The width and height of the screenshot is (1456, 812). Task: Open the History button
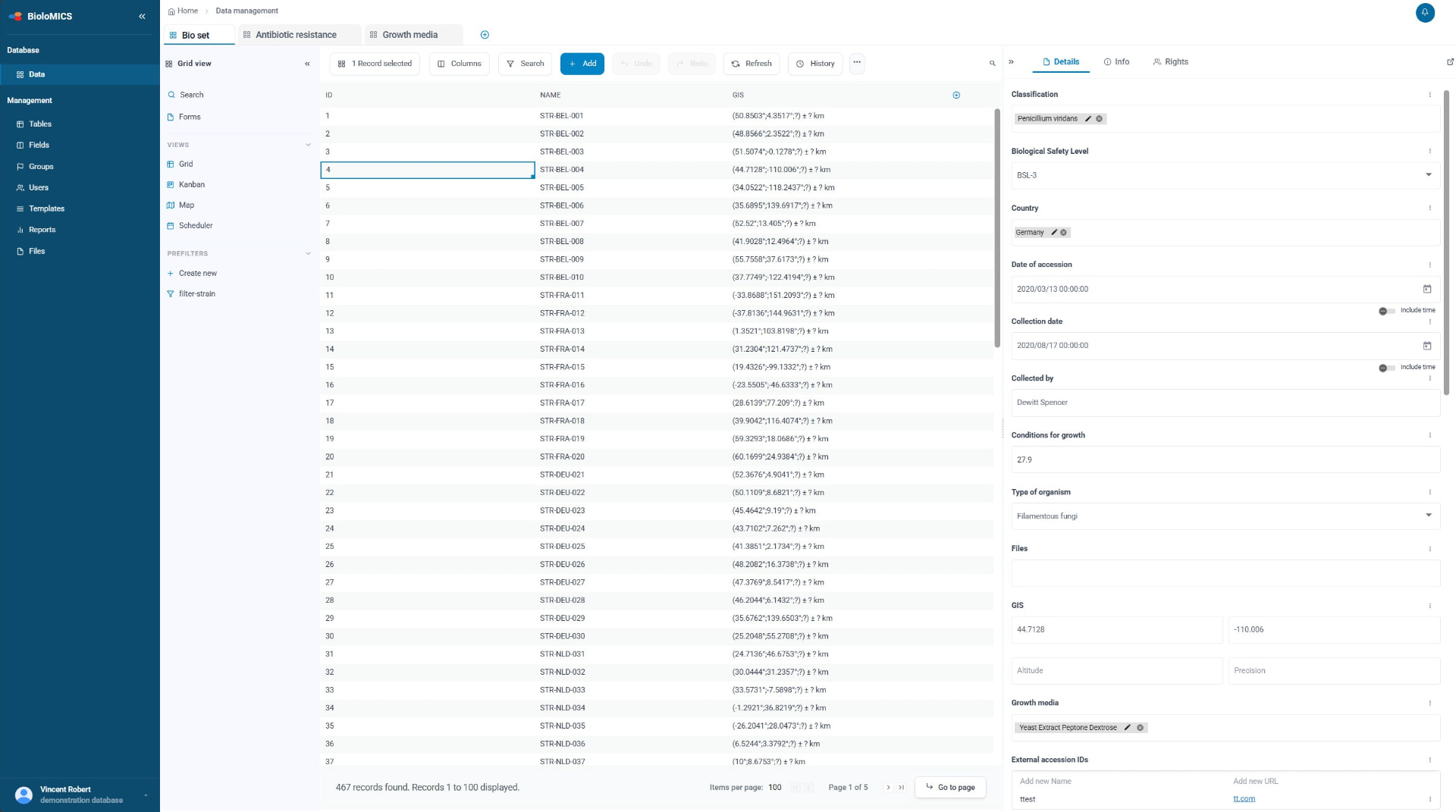(815, 64)
